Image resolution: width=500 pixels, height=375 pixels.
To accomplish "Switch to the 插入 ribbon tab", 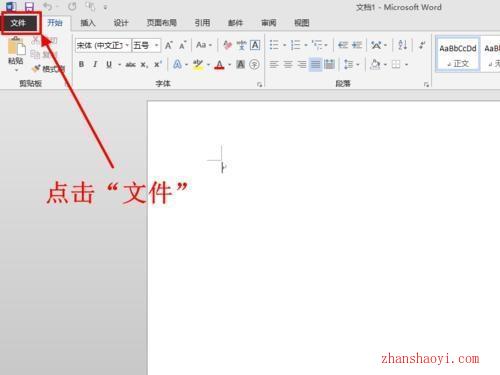I will pyautogui.click(x=88, y=23).
